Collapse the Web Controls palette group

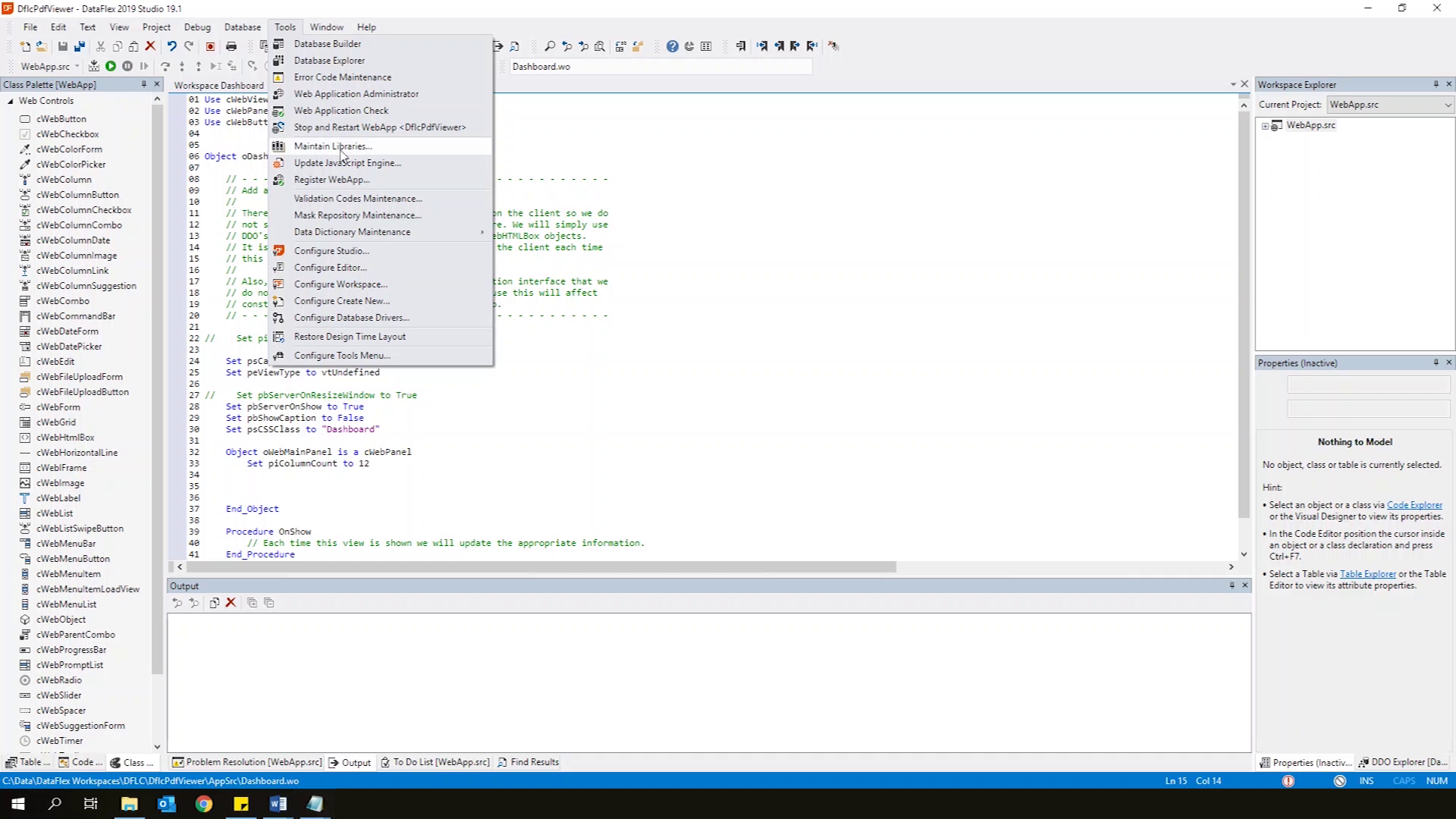pos(11,101)
